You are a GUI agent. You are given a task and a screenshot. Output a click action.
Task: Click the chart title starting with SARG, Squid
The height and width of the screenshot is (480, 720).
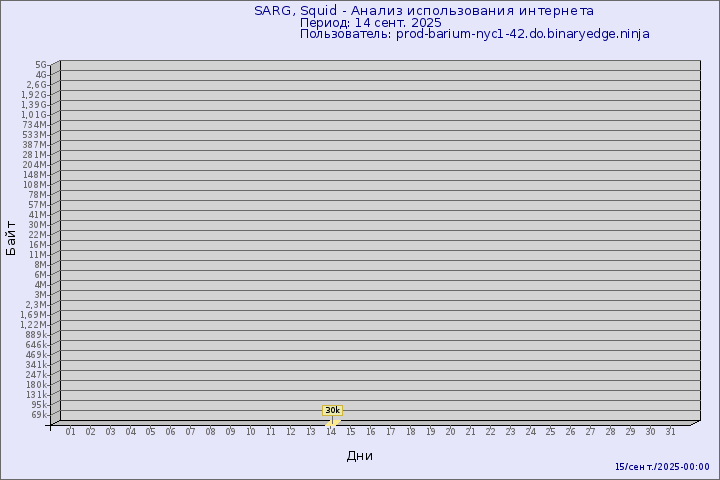point(423,11)
